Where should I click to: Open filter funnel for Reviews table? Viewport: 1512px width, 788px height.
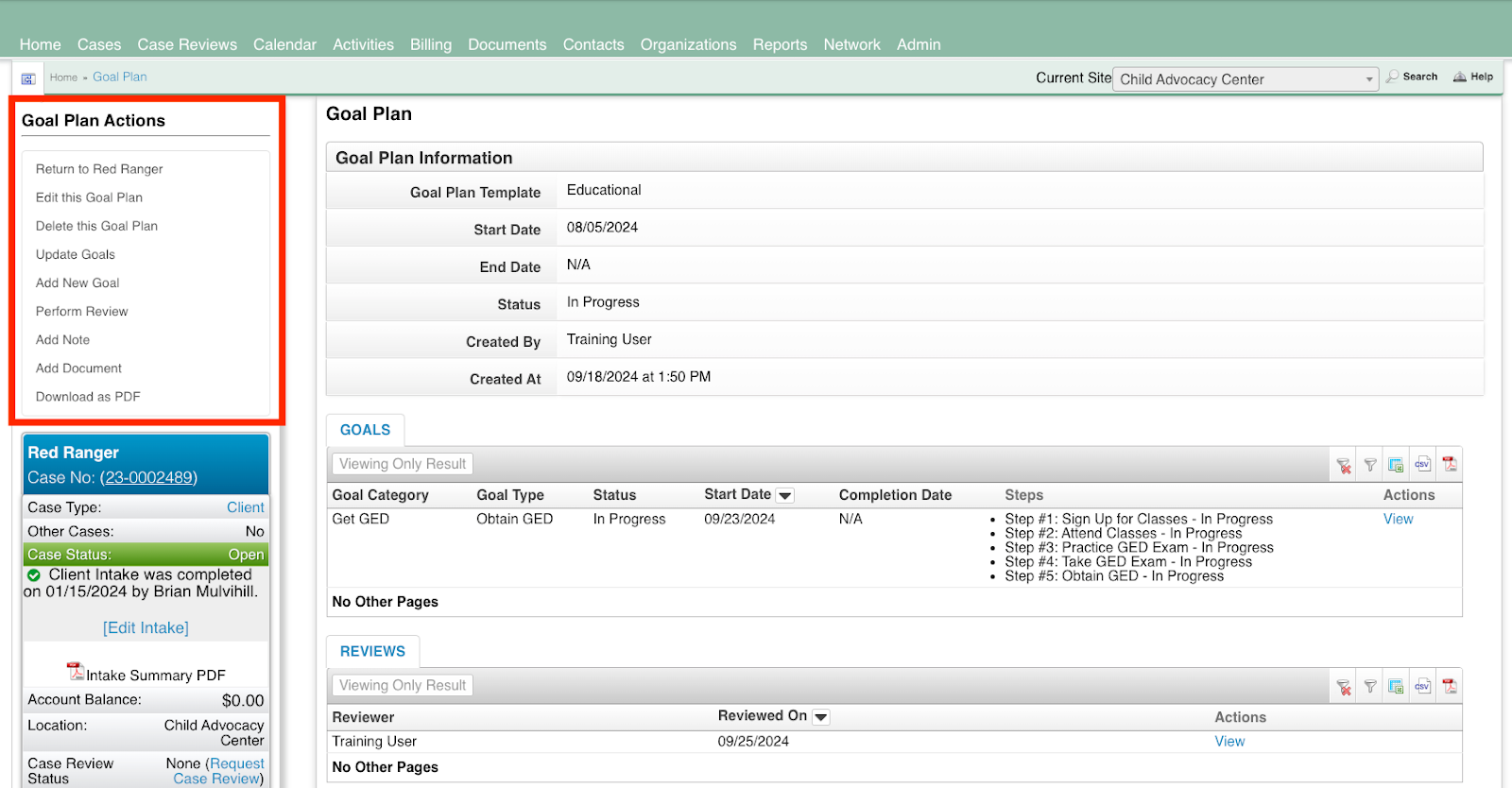[x=1370, y=687]
